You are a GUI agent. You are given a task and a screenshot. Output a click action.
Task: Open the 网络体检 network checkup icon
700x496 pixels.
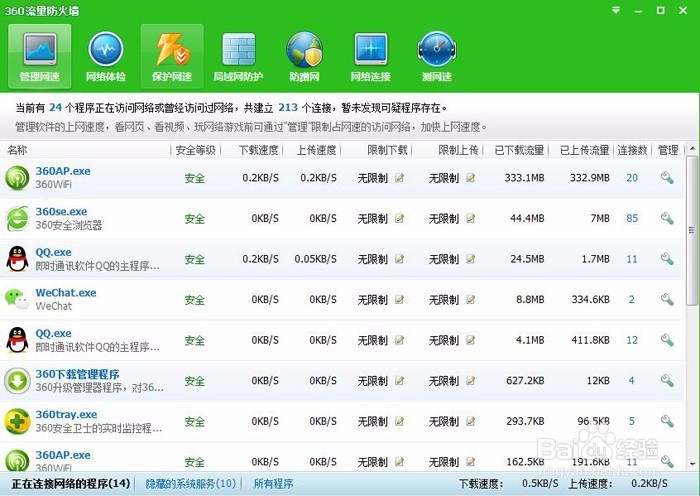pyautogui.click(x=106, y=56)
